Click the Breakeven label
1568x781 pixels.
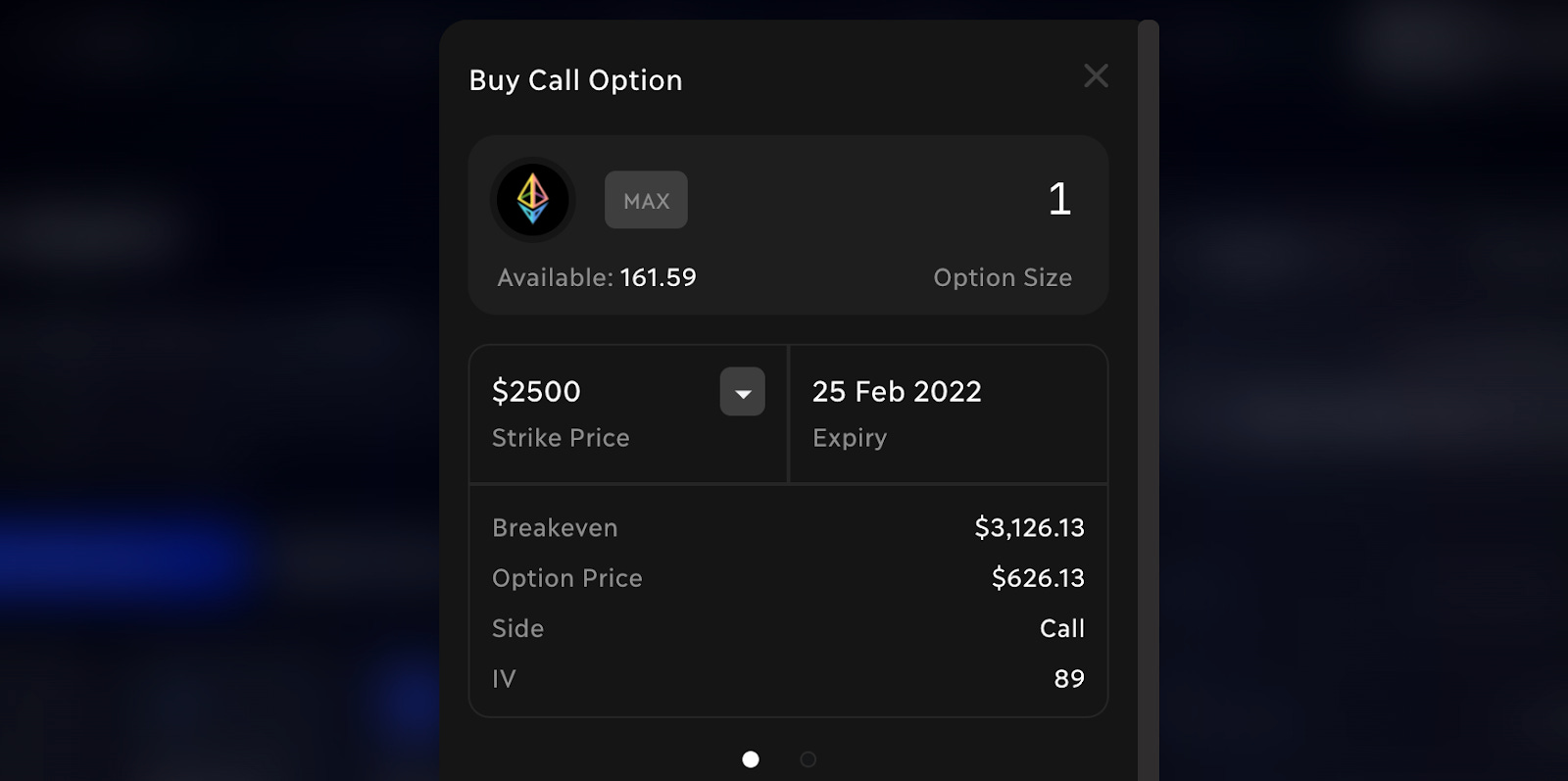[x=555, y=528]
